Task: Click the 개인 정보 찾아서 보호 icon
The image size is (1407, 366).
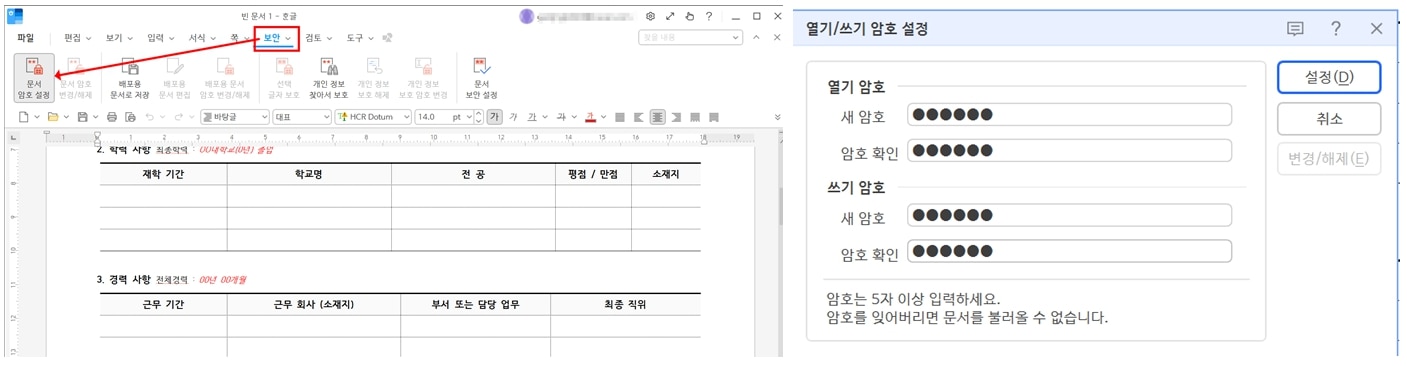Action: coord(328,78)
